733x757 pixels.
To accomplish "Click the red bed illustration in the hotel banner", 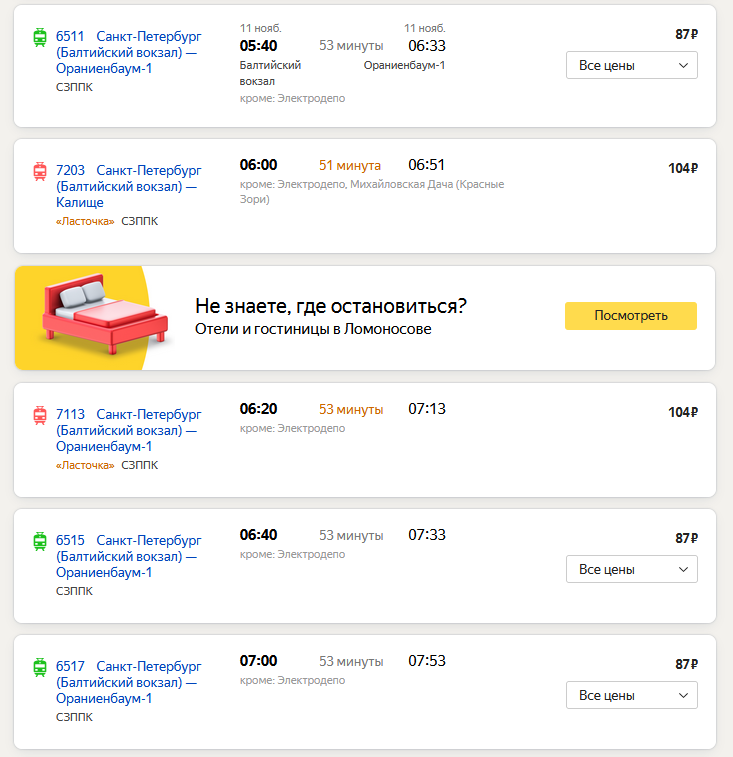I will tap(105, 314).
